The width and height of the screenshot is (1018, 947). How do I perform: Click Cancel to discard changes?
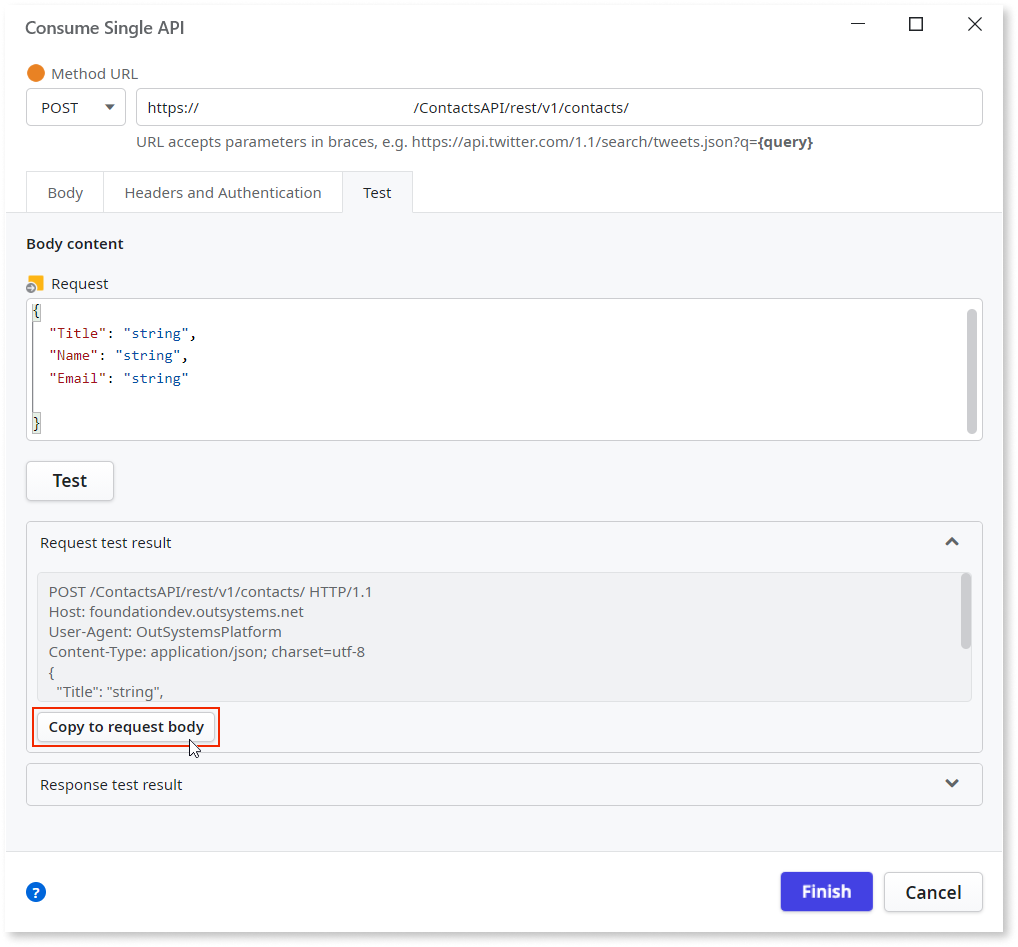(x=932, y=891)
